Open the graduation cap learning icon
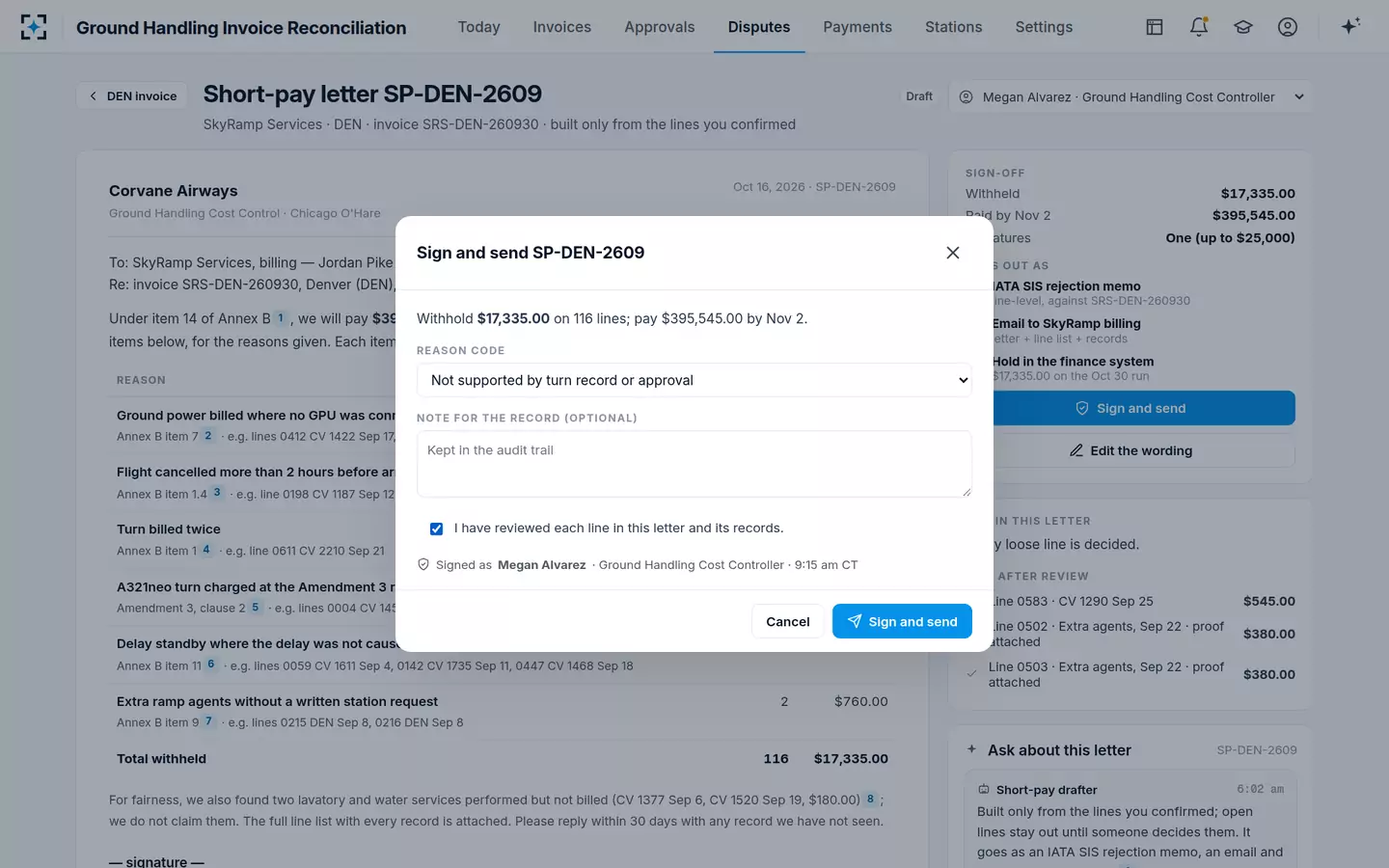 tap(1243, 27)
